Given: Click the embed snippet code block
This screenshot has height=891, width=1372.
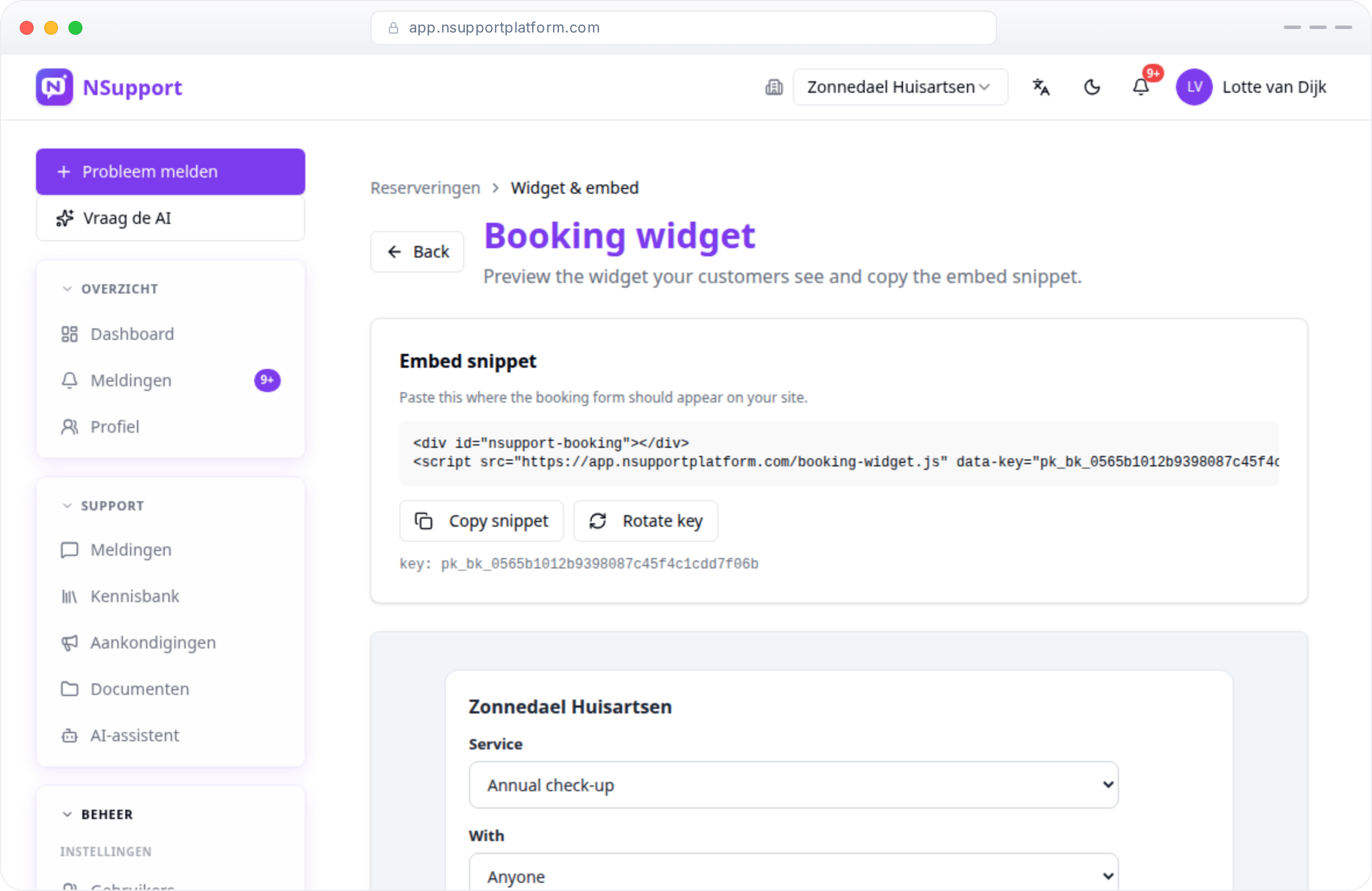Looking at the screenshot, I should point(839,453).
